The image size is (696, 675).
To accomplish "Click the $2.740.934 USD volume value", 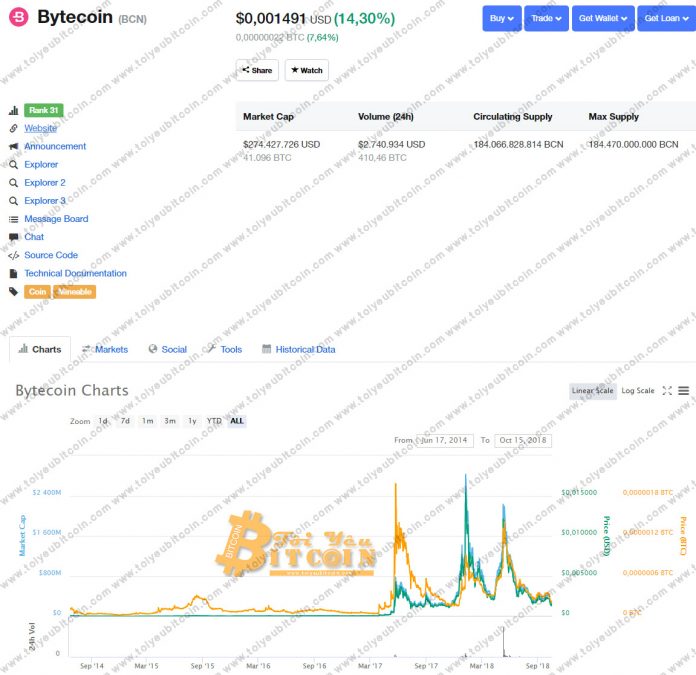I will click(x=392, y=145).
